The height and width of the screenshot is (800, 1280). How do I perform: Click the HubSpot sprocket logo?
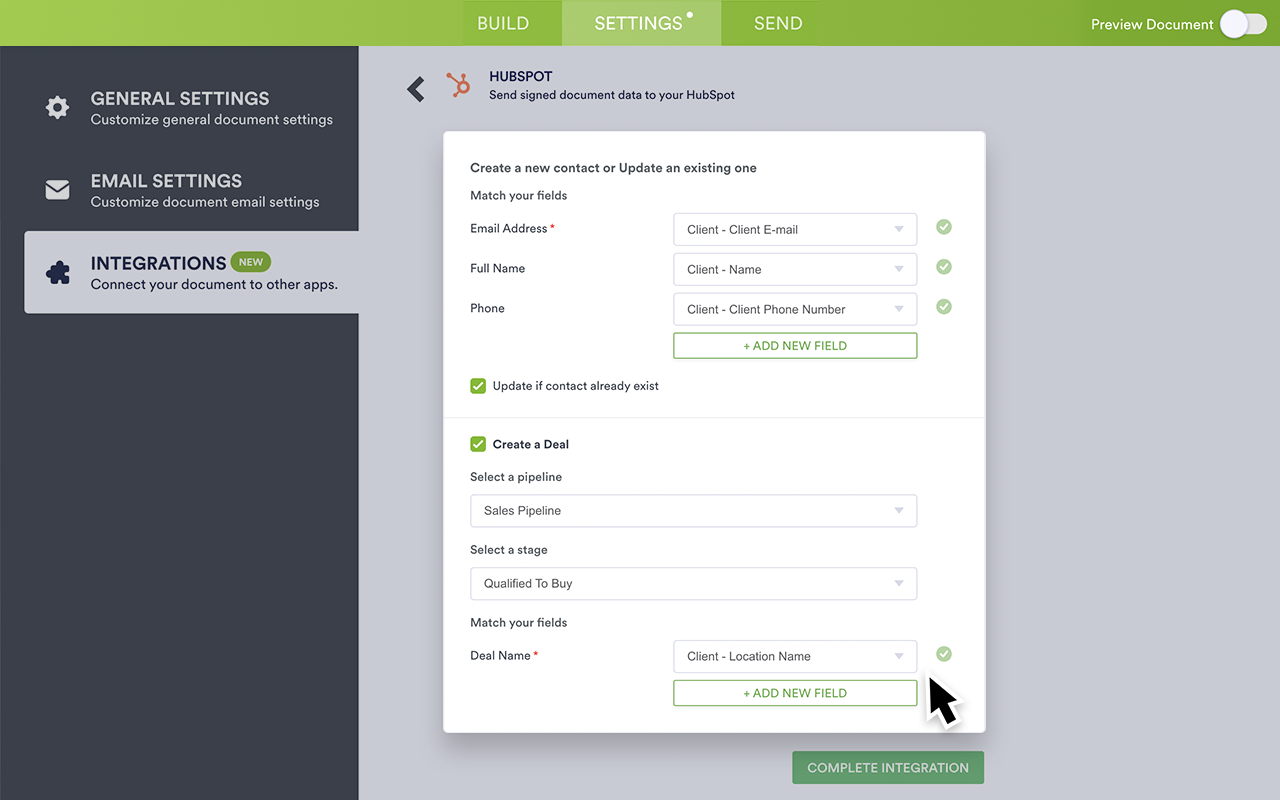pyautogui.click(x=458, y=85)
